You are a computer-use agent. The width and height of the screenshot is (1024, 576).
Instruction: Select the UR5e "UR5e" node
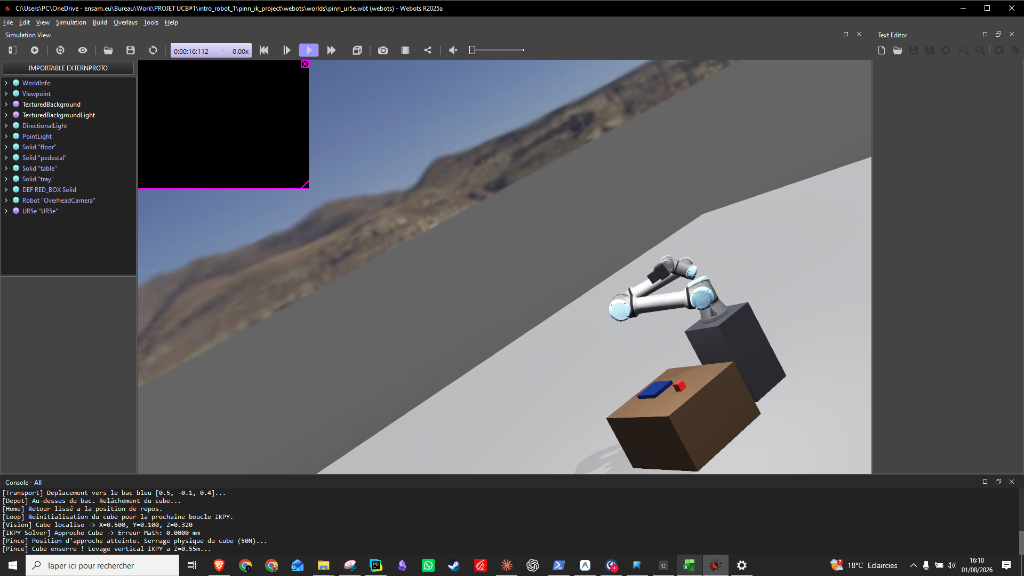pyautogui.click(x=40, y=211)
